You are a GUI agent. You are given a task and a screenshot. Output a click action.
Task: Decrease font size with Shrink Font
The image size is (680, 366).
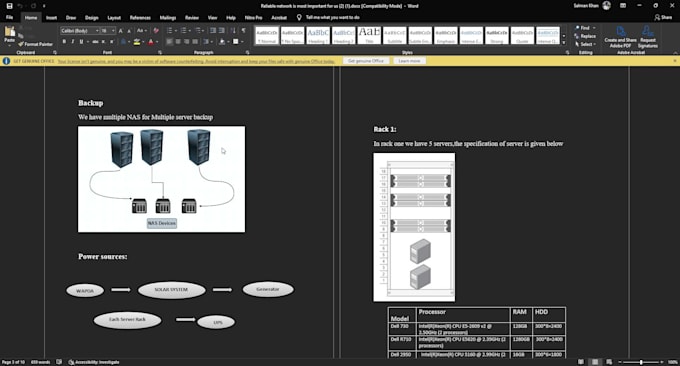tap(129, 31)
